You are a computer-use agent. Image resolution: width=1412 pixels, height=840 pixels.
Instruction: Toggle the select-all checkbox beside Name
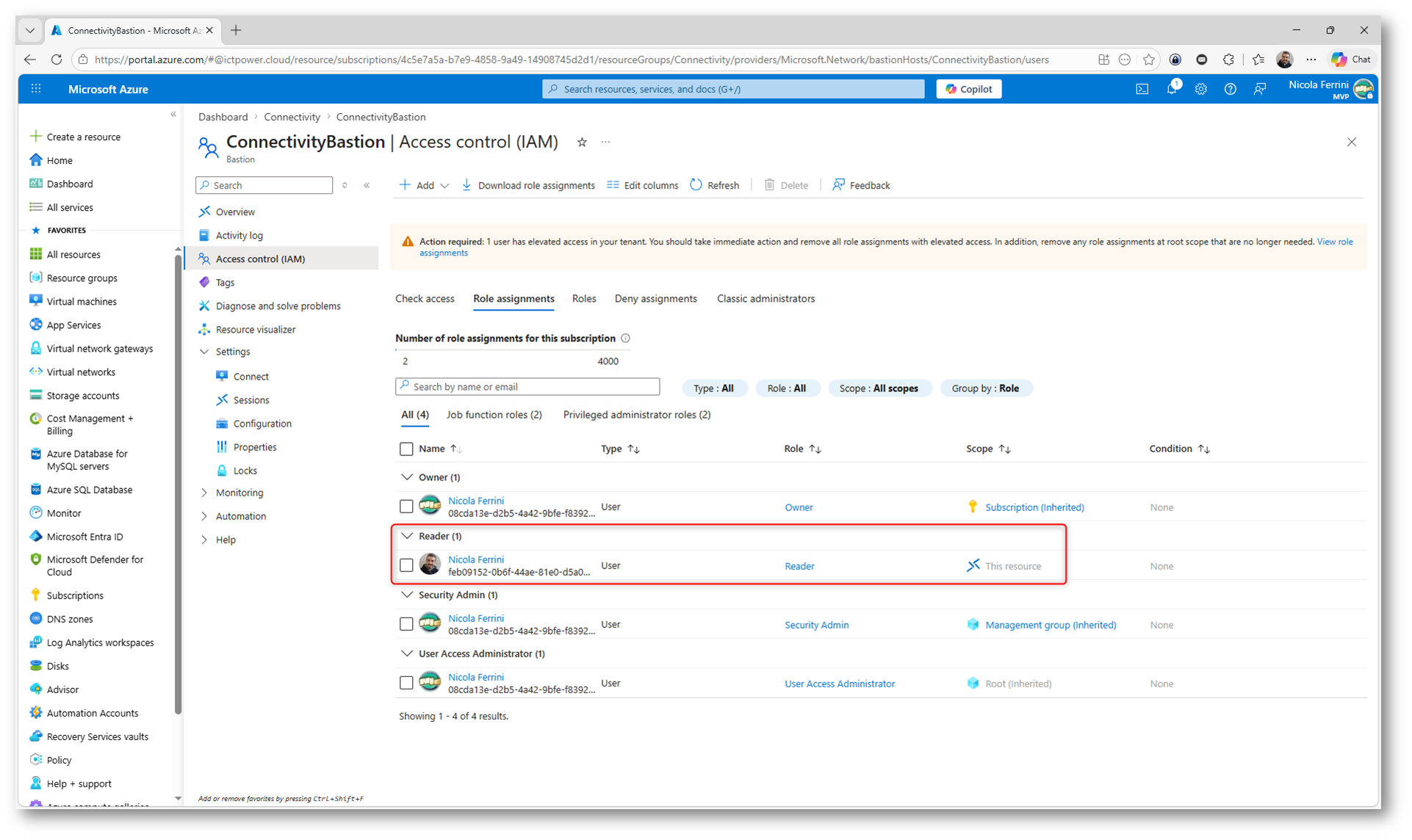[406, 449]
